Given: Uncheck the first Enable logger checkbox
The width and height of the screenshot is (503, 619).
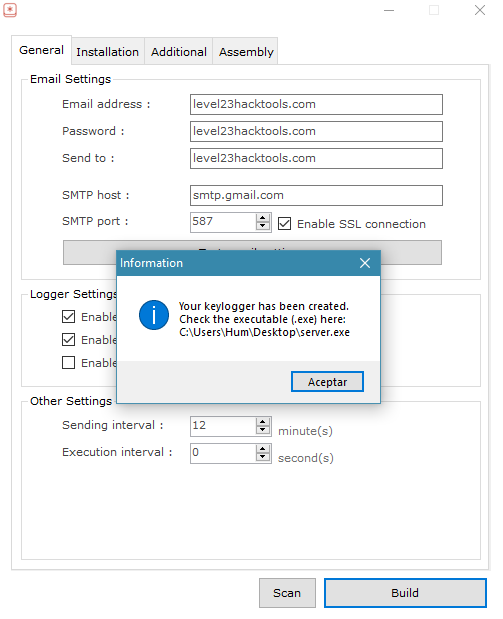Looking at the screenshot, I should point(68,317).
